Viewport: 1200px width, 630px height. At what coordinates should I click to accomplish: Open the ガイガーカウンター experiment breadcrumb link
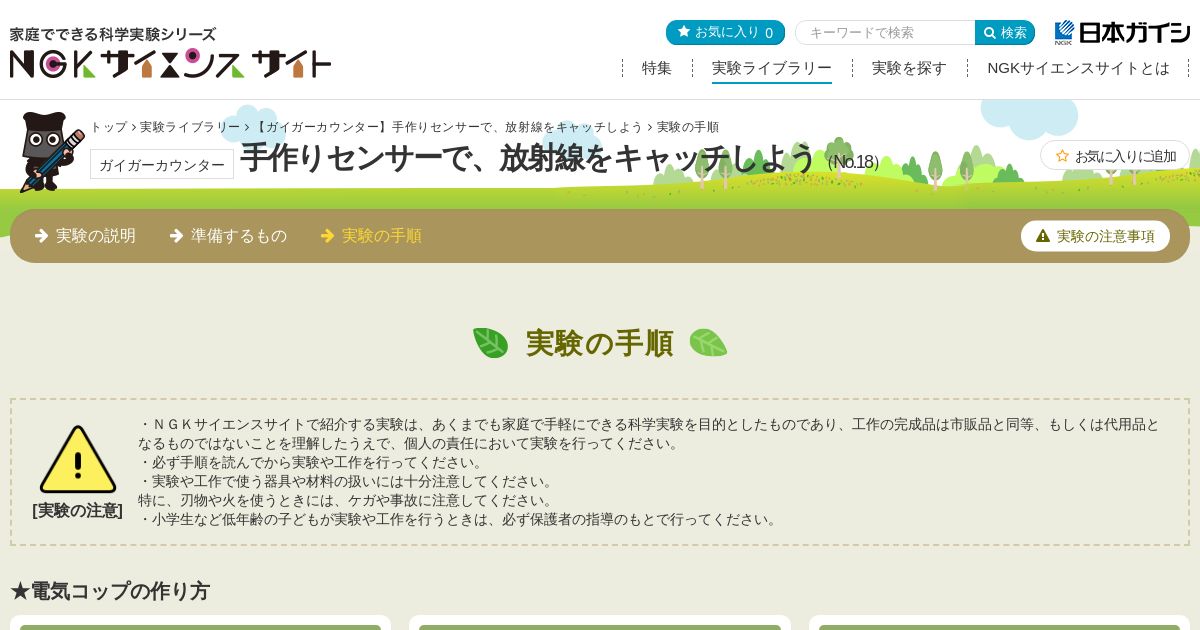(448, 127)
